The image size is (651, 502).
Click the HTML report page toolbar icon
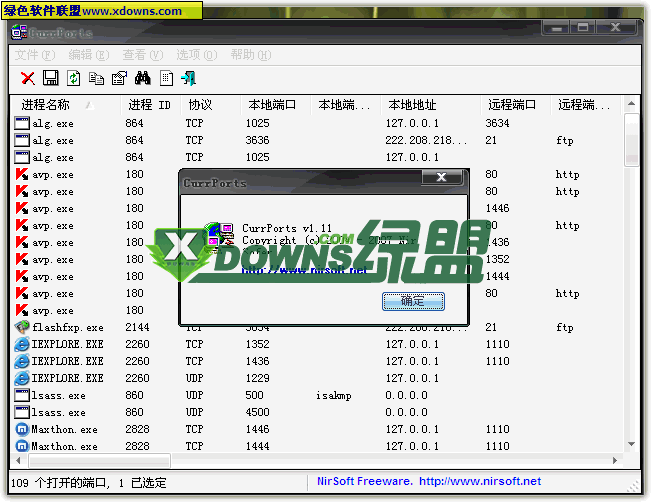point(166,78)
